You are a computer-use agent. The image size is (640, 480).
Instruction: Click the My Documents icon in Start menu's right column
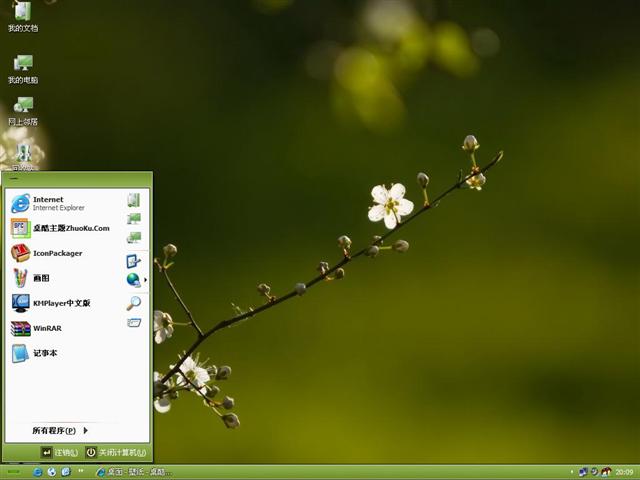click(134, 200)
